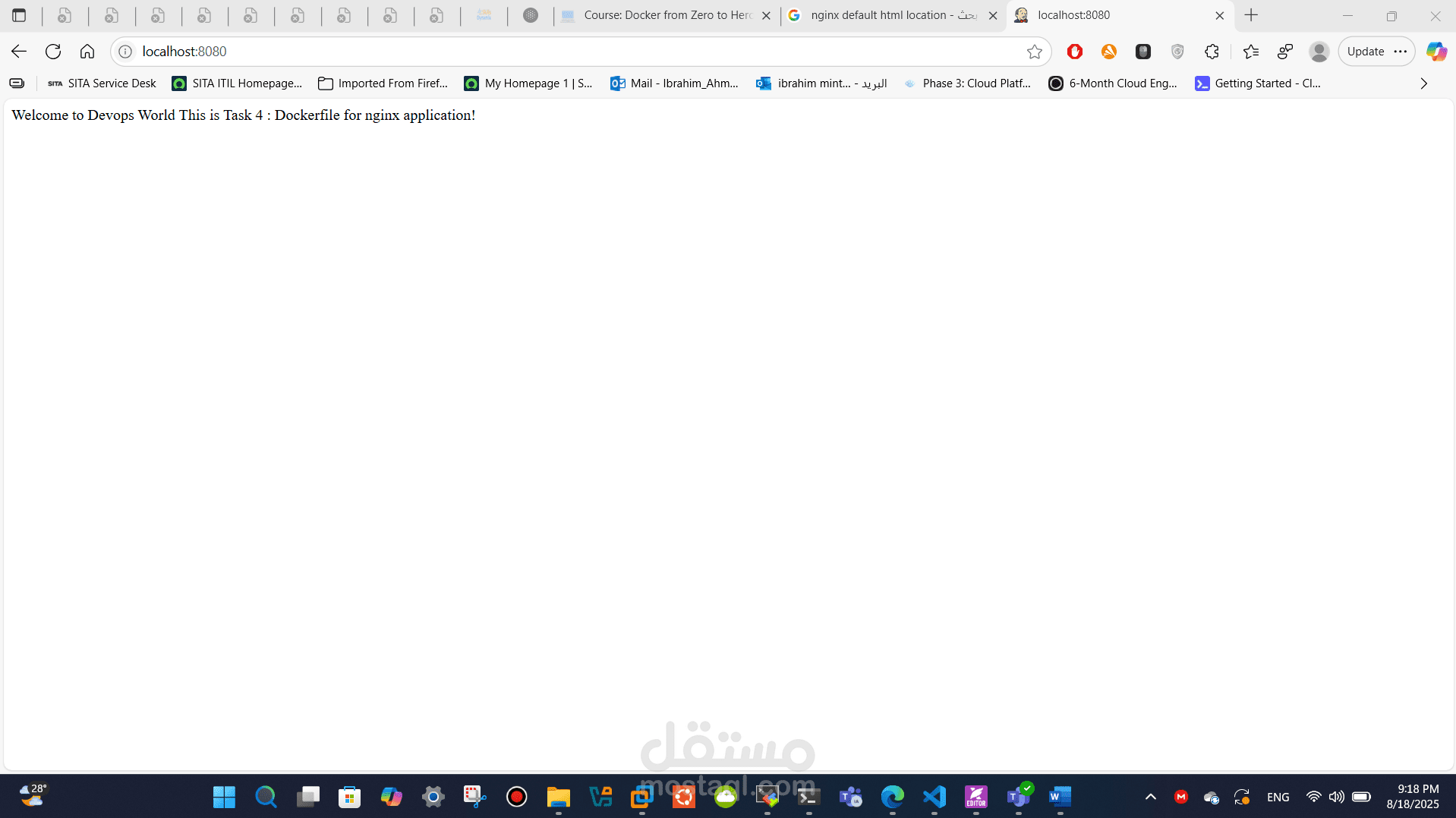Click the red record-circle taskbar icon

(x=516, y=797)
